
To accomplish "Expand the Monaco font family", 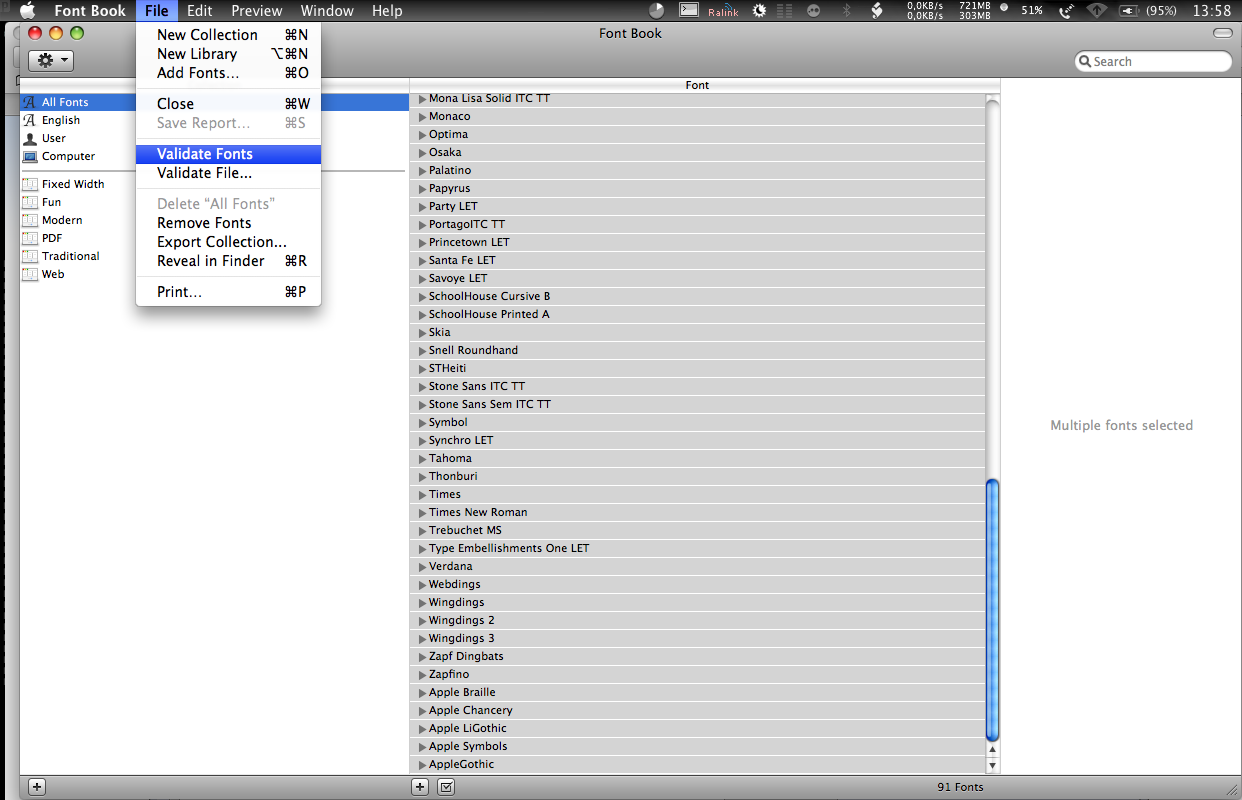I will click(422, 116).
